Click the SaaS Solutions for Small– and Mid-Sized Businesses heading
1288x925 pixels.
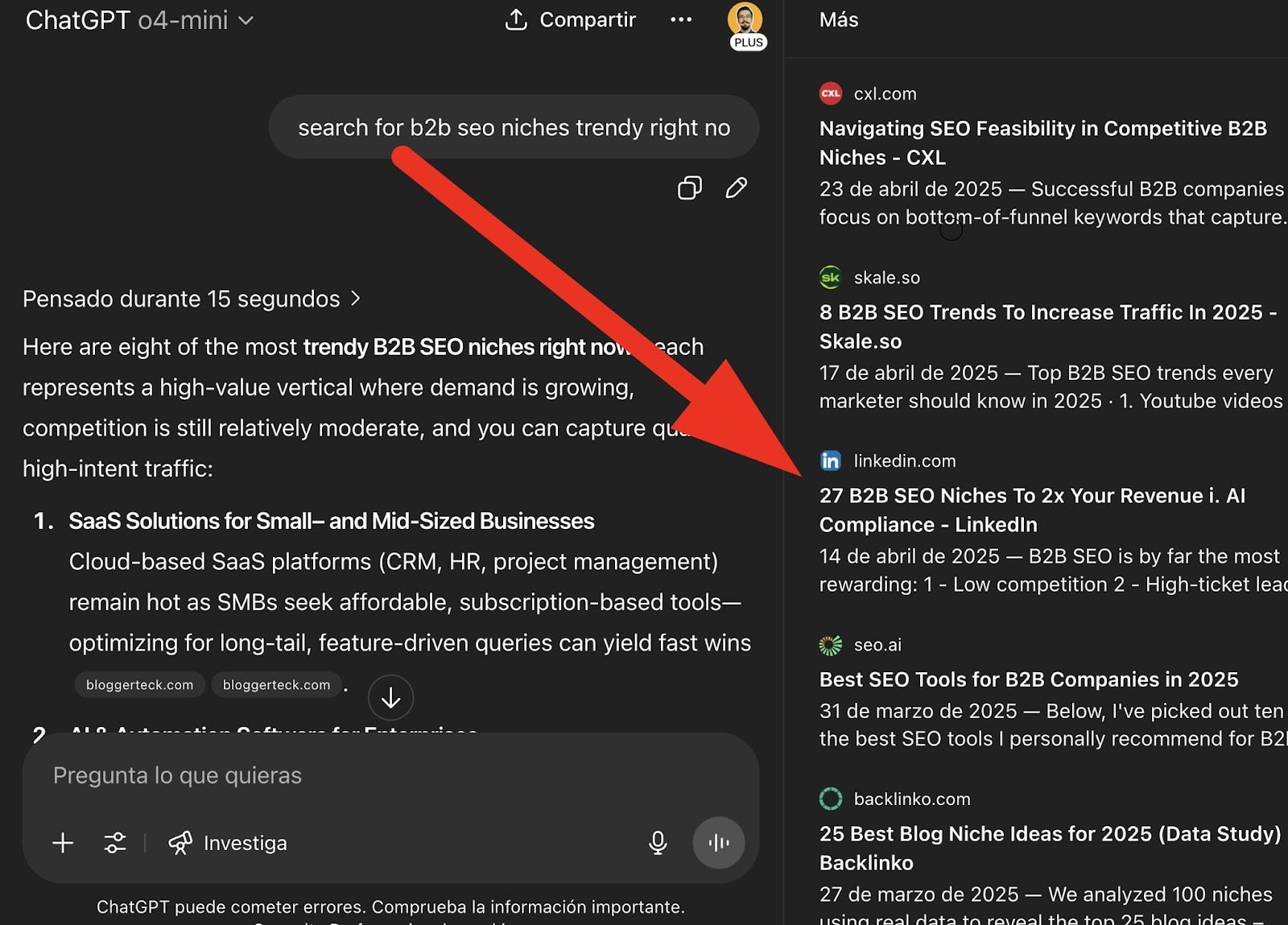tap(332, 521)
